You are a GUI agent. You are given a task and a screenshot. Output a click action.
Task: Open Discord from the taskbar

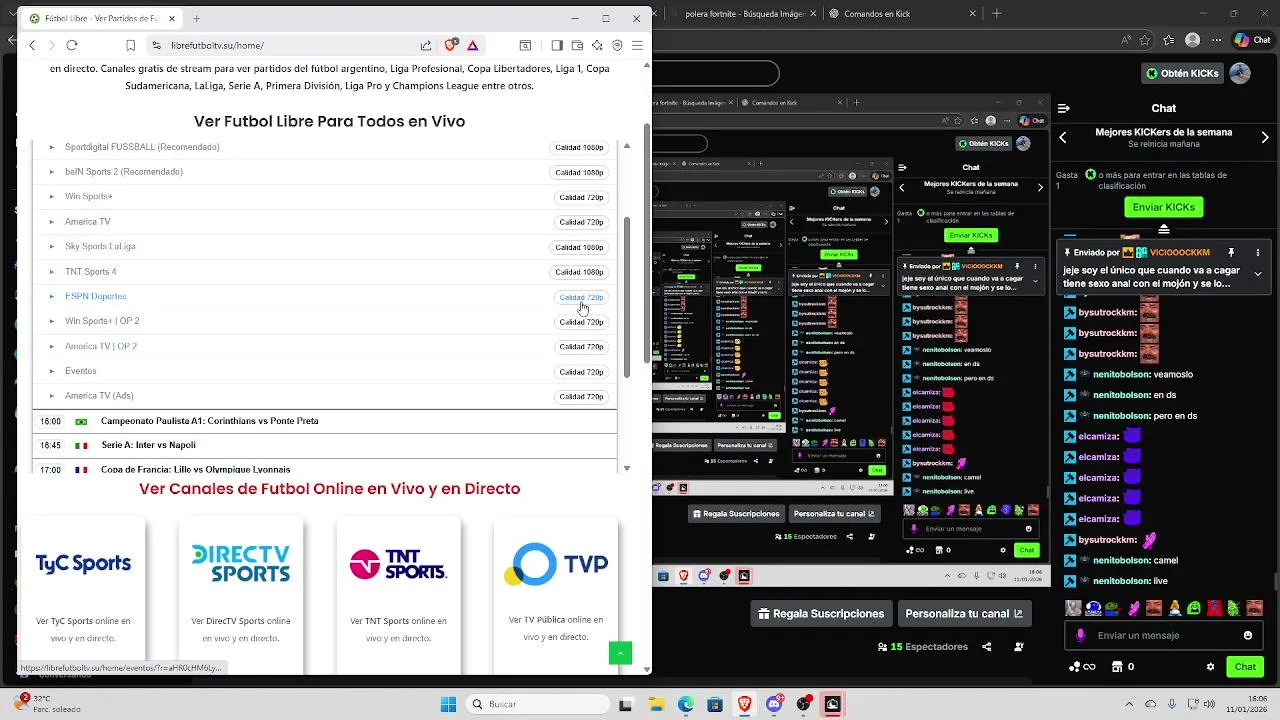(774, 704)
